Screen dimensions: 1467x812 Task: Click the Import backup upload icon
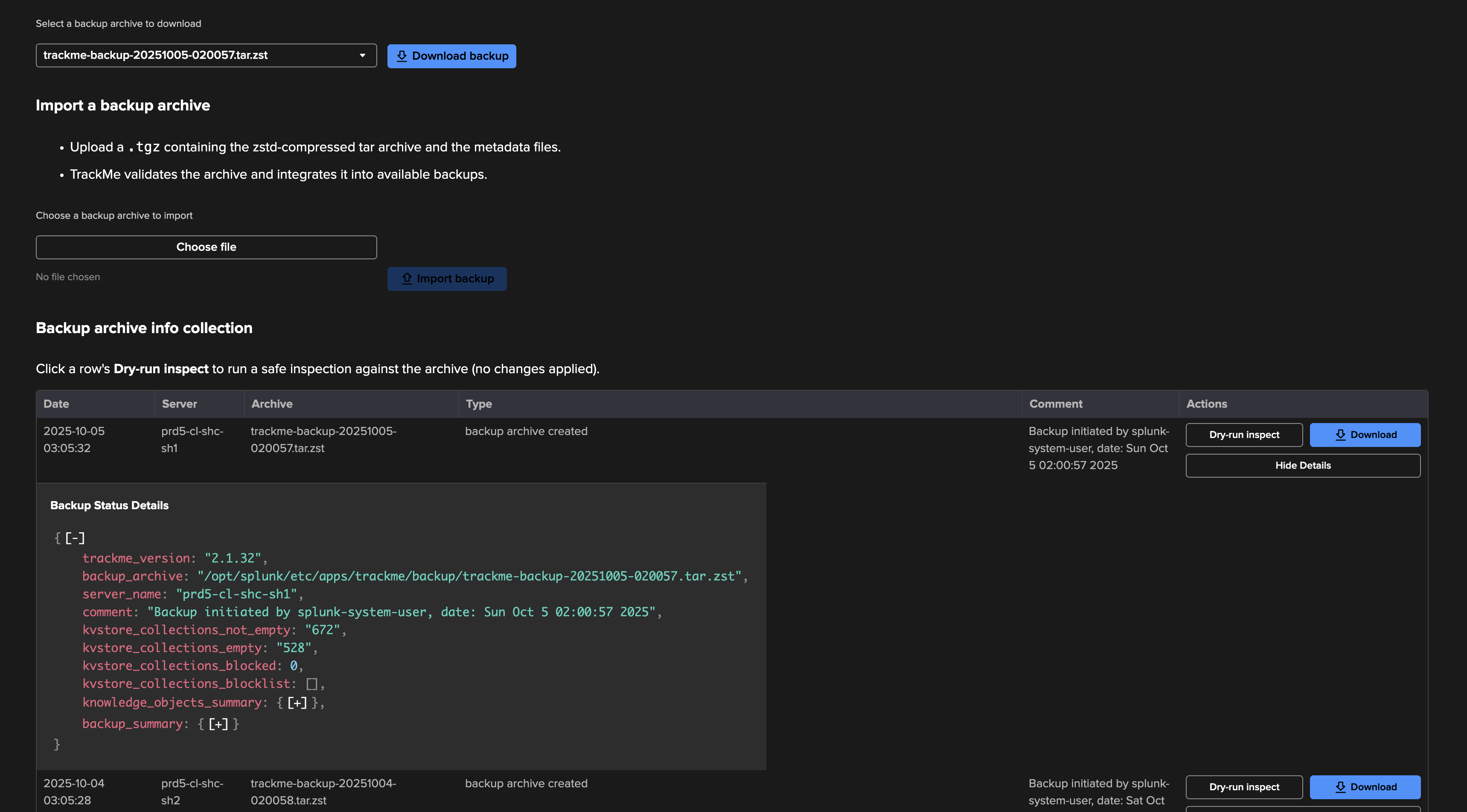(x=407, y=278)
